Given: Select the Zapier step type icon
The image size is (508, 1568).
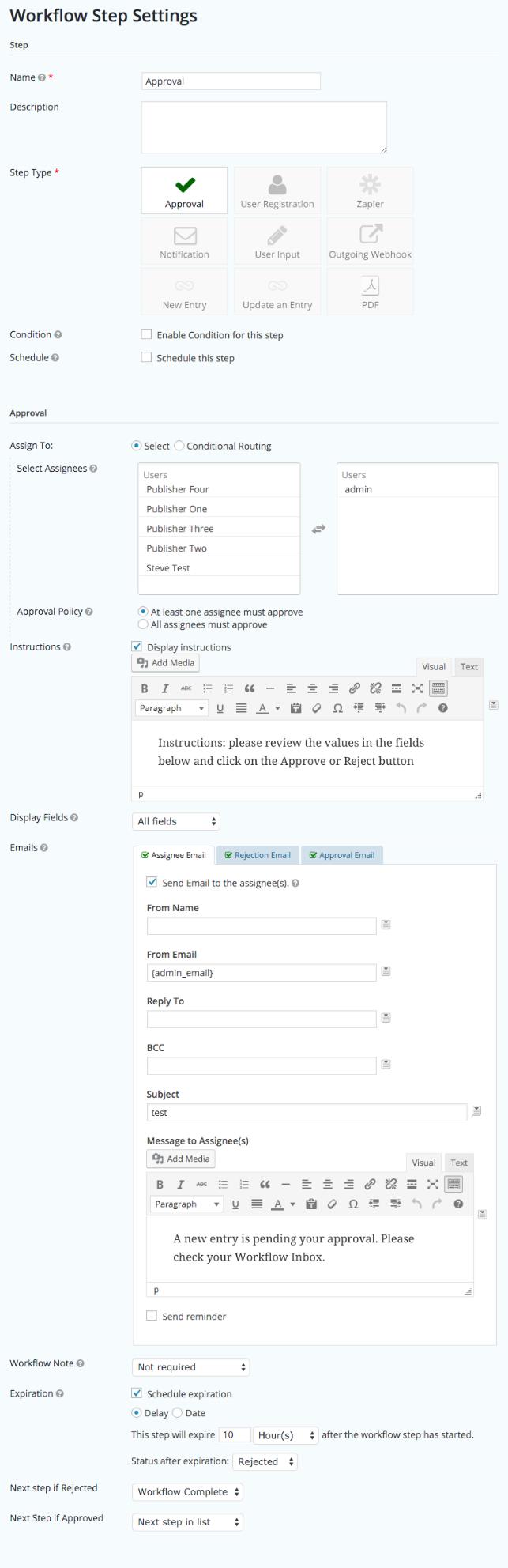Looking at the screenshot, I should click(x=370, y=190).
